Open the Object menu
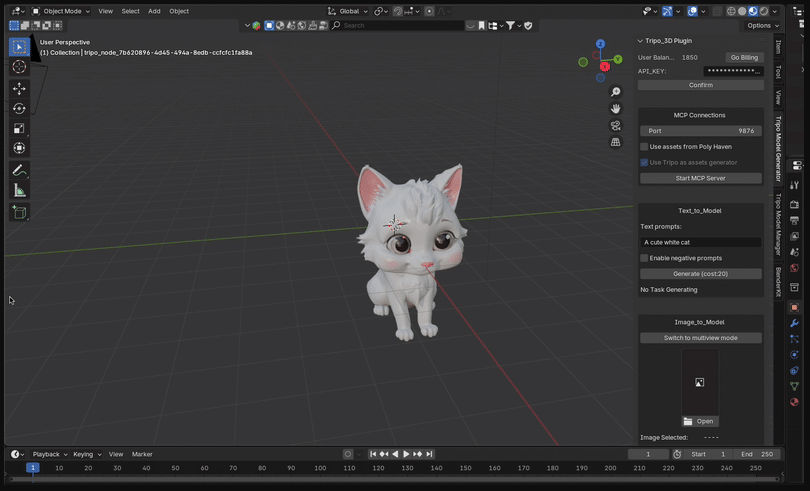 click(179, 11)
